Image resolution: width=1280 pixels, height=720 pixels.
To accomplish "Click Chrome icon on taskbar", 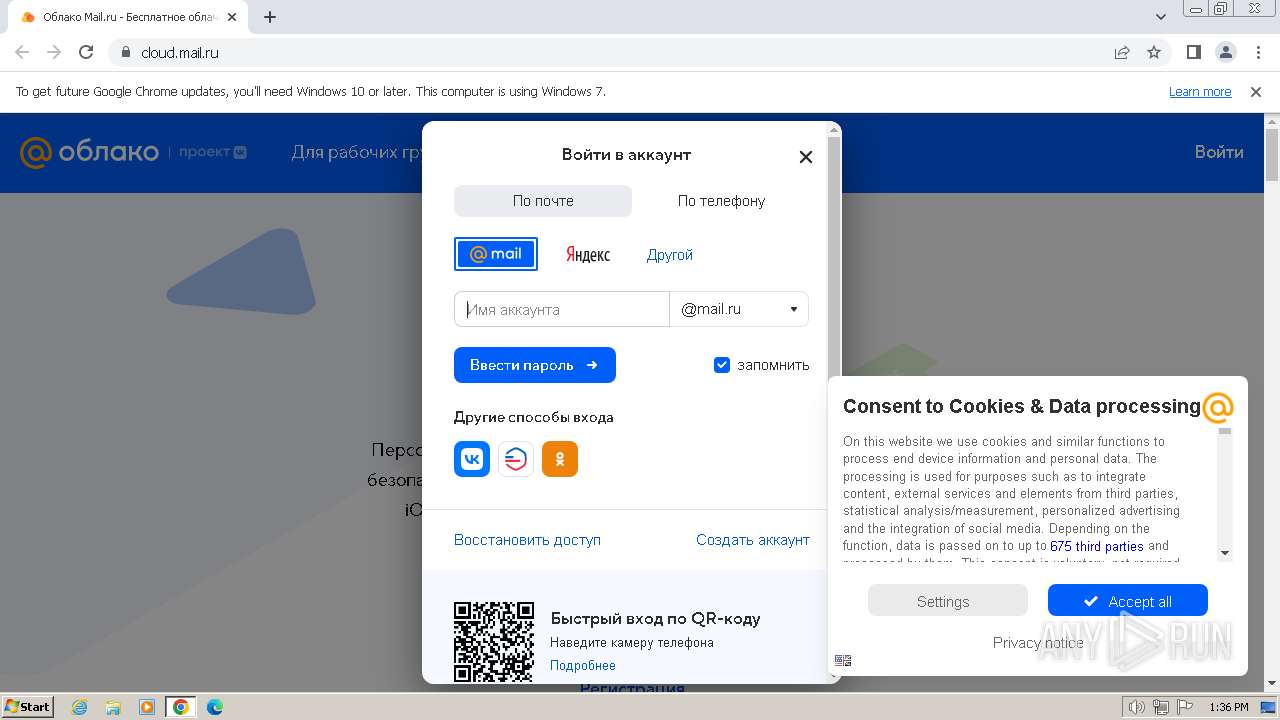I will [x=181, y=707].
